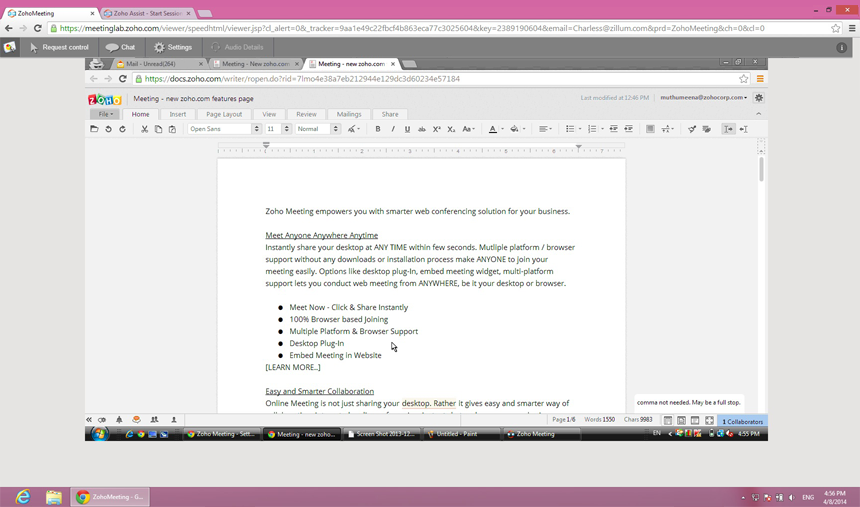Click Untitled - Paint in remote taskbar
Viewport: 860px width, 507px height.
(x=461, y=434)
